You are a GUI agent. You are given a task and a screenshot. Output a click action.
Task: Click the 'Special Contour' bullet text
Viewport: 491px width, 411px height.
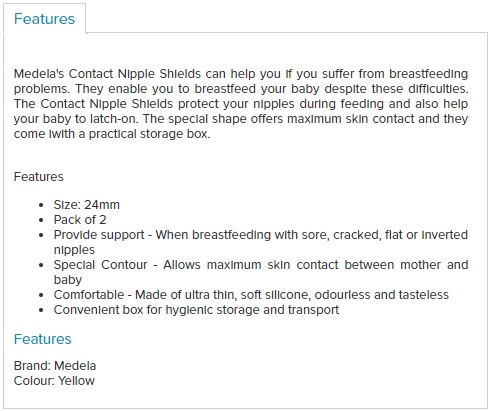pos(261,272)
